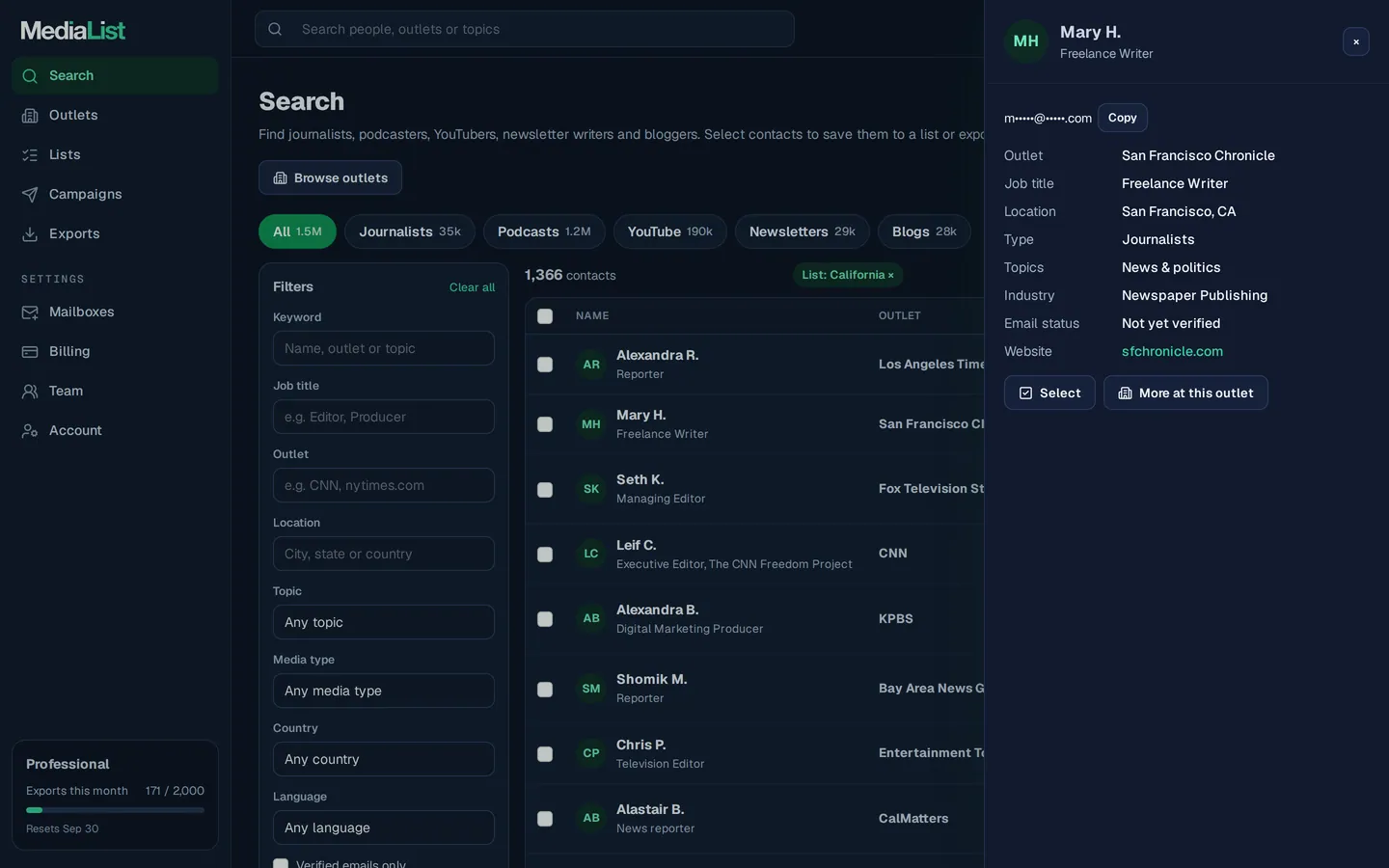1389x868 pixels.
Task: Click the Job title filter input
Action: (384, 417)
